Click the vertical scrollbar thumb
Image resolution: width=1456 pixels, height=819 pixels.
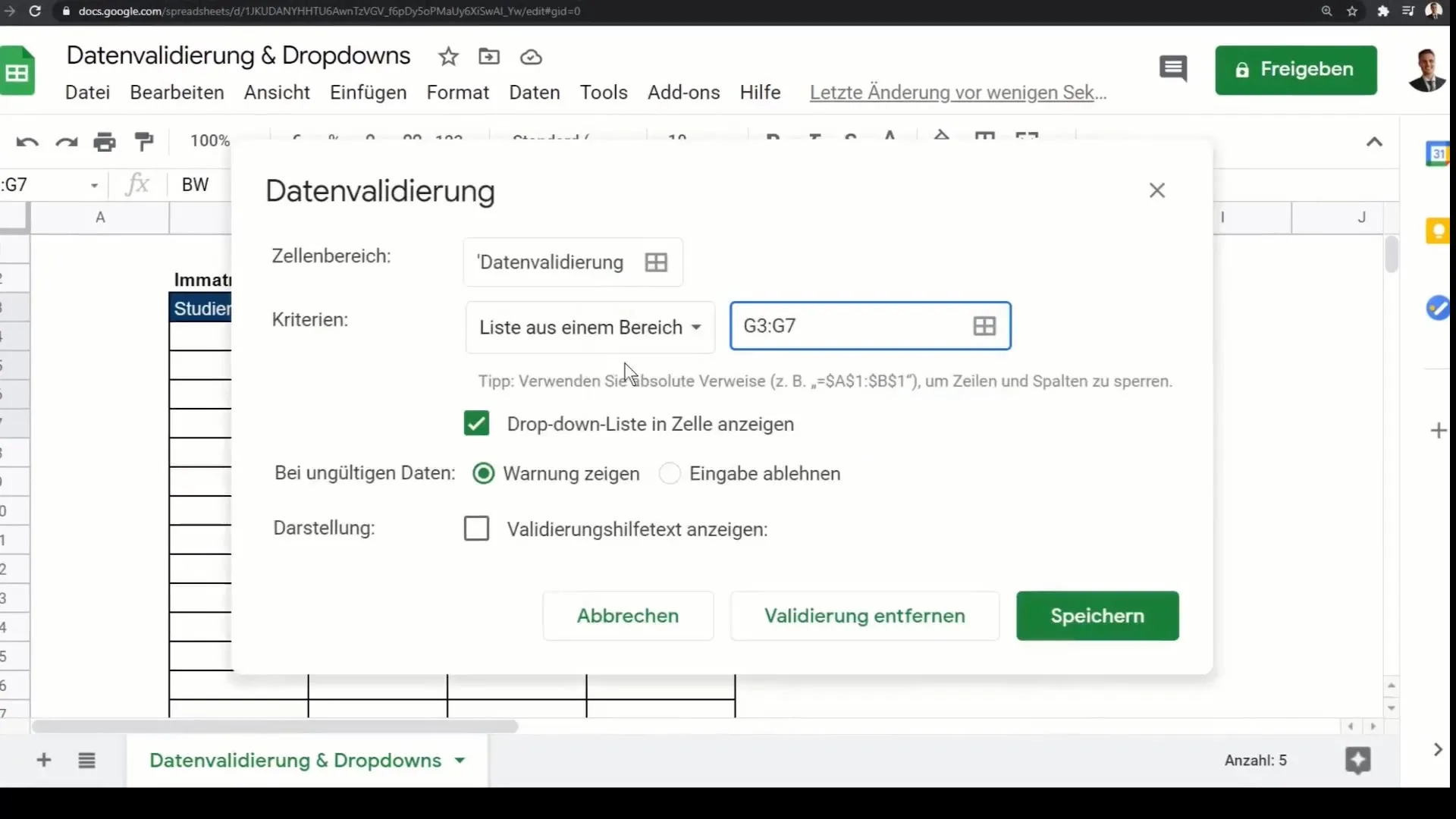pyautogui.click(x=1391, y=254)
